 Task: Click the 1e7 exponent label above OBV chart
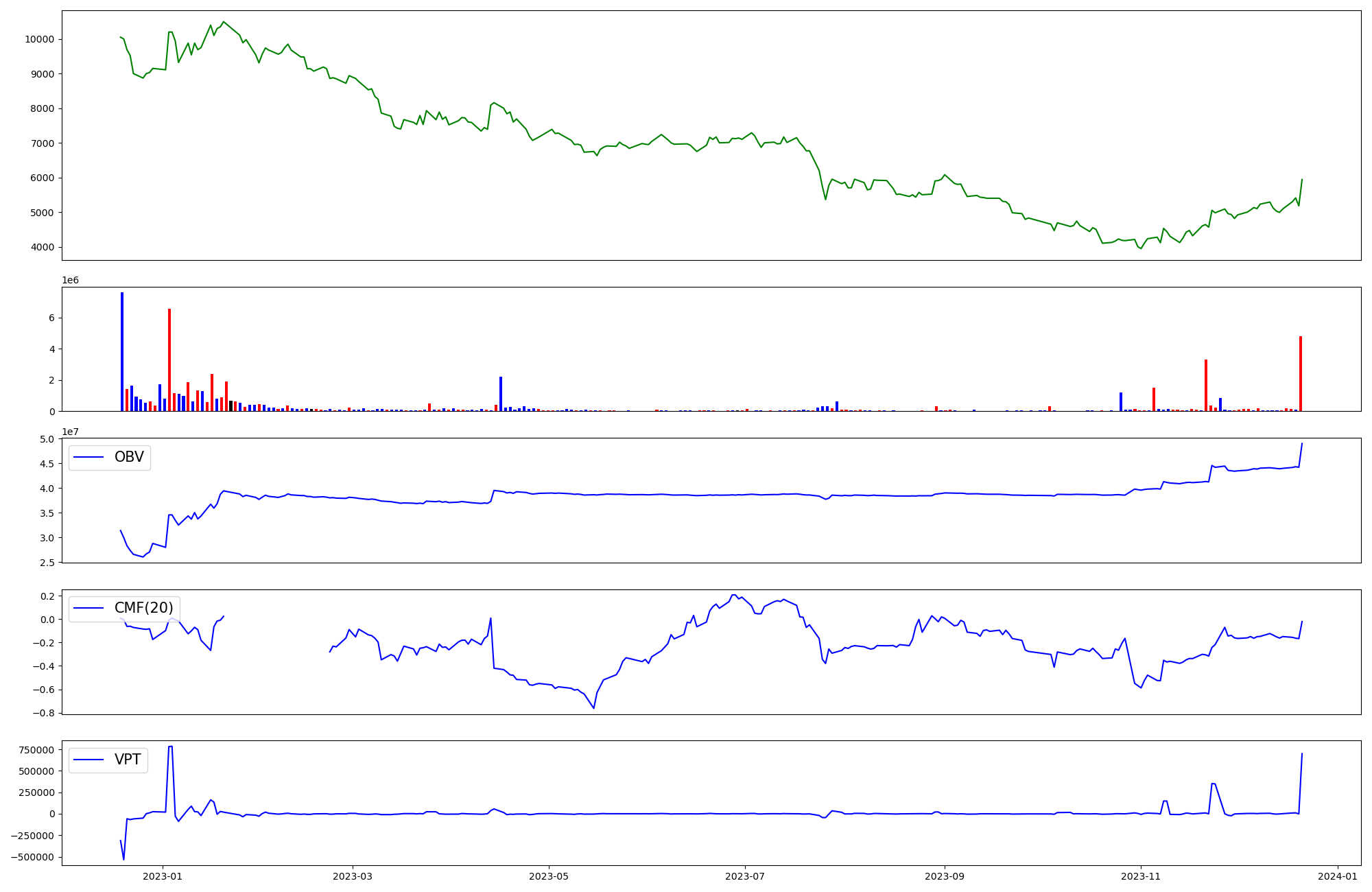point(70,431)
